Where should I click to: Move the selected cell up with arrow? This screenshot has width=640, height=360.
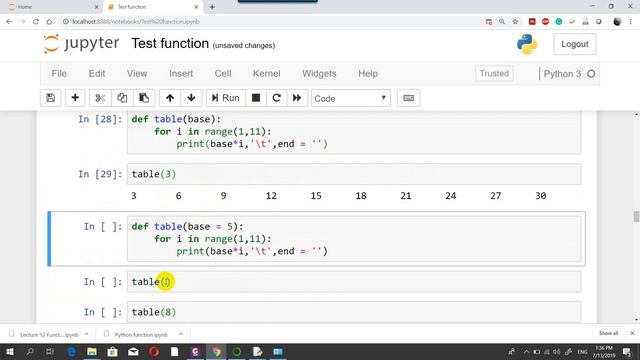pos(170,98)
